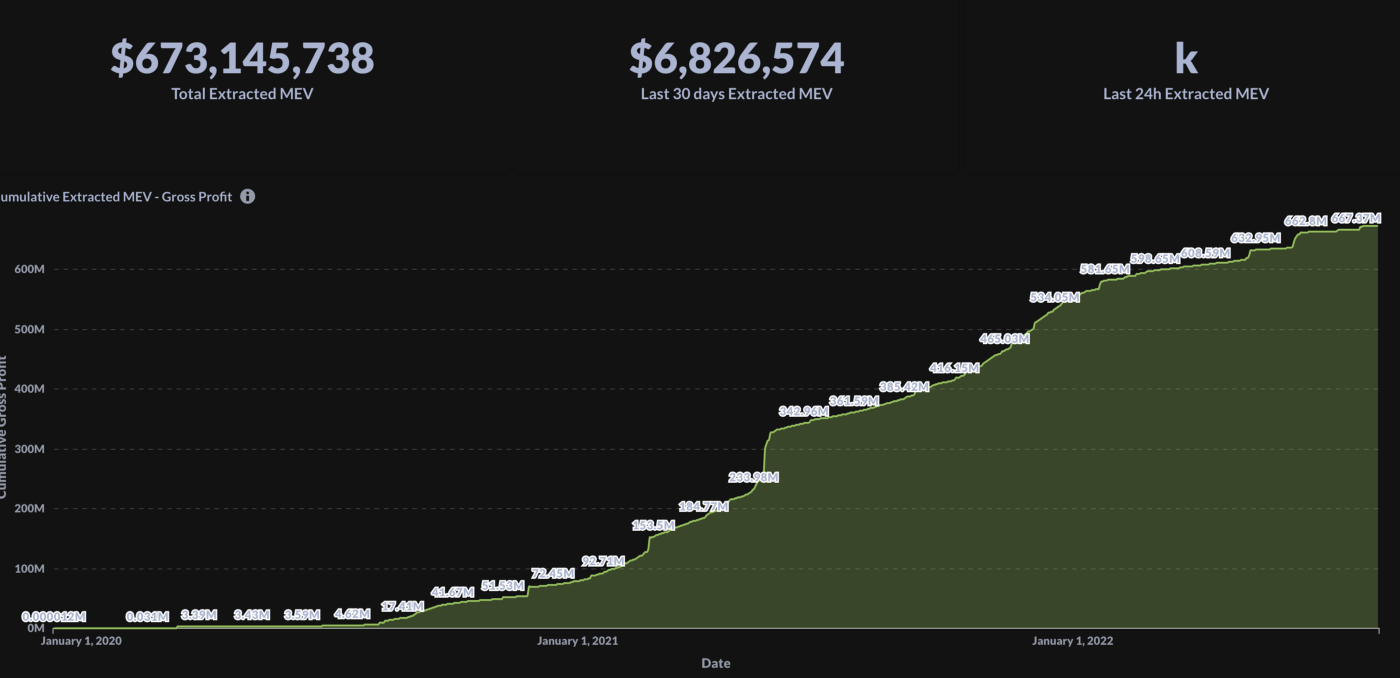The height and width of the screenshot is (678, 1400).
Task: Select the 238.98M data point label
Action: tap(753, 477)
